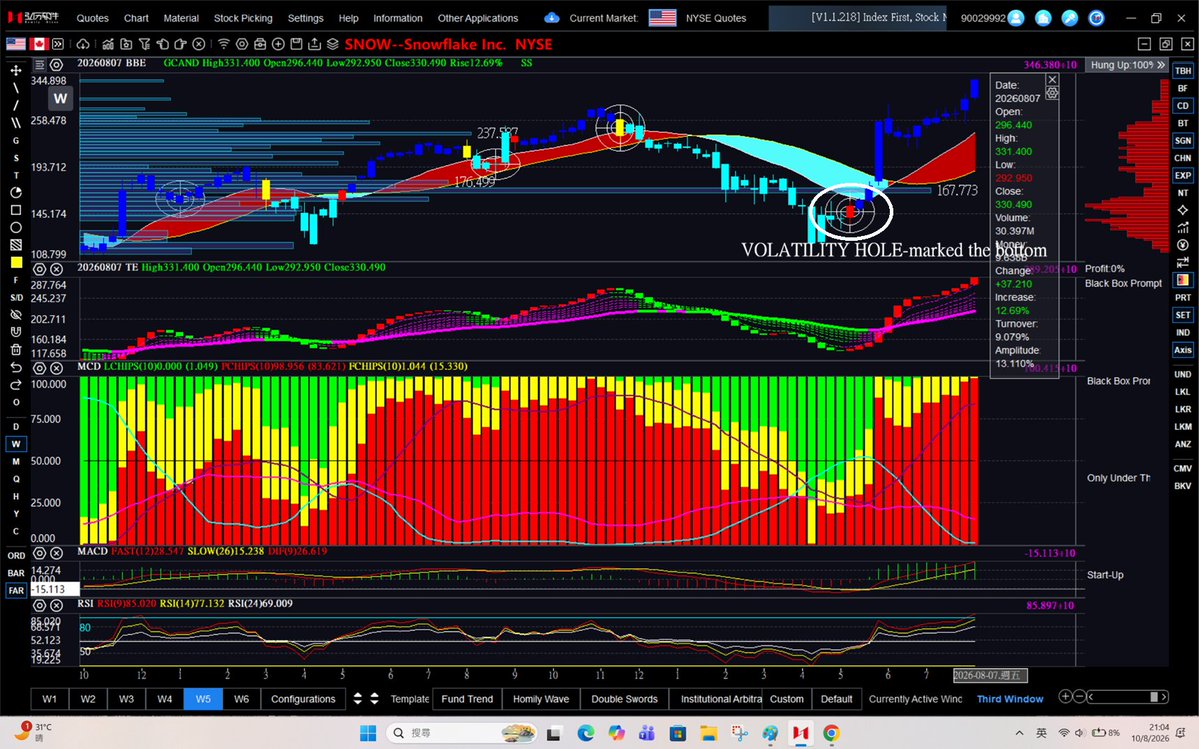Open the Chart menu
Viewport: 1199px width, 749px height.
click(x=136, y=18)
